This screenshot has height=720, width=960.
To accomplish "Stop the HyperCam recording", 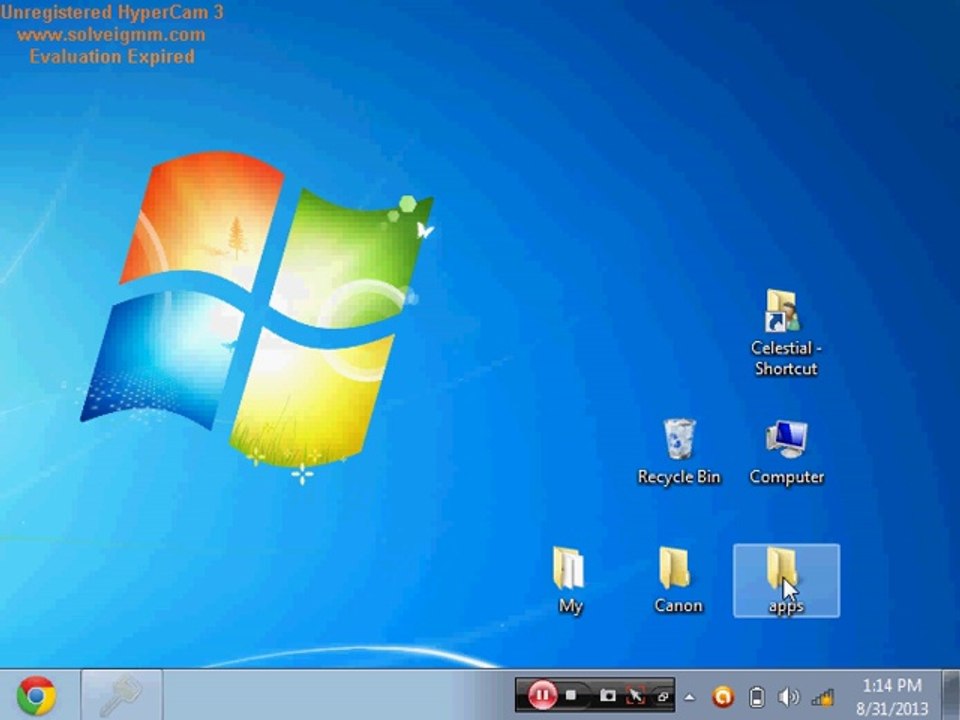I will click(571, 695).
